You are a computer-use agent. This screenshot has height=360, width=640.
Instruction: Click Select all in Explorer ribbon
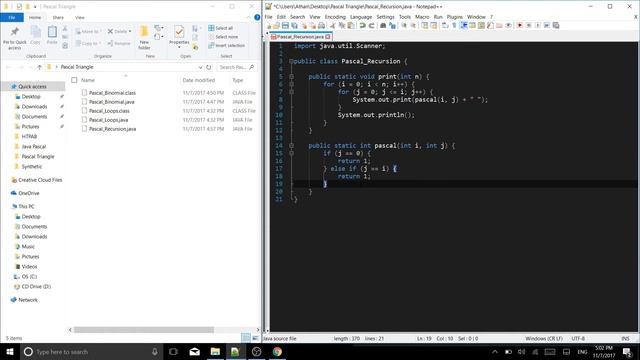point(220,28)
